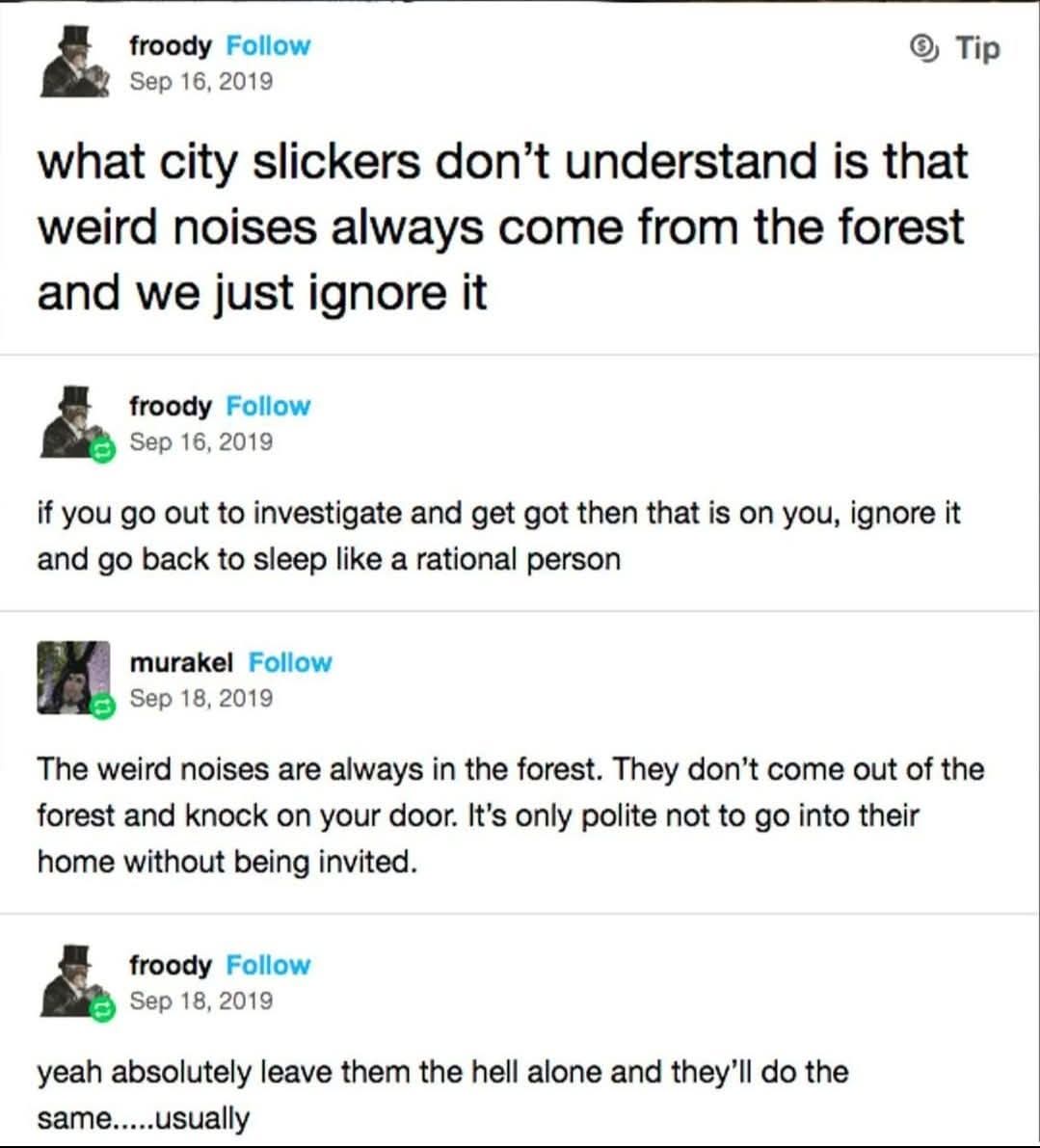Open froody username on the last post
This screenshot has height=1148, width=1040.
point(171,965)
